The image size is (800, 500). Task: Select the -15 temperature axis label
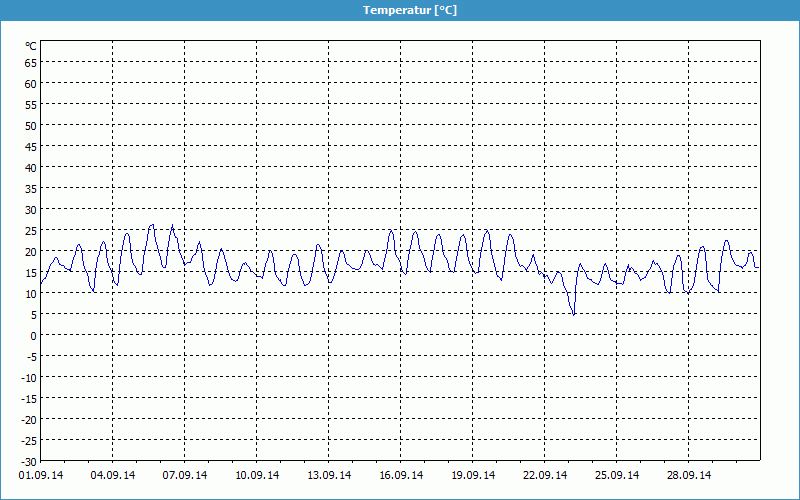pos(28,398)
